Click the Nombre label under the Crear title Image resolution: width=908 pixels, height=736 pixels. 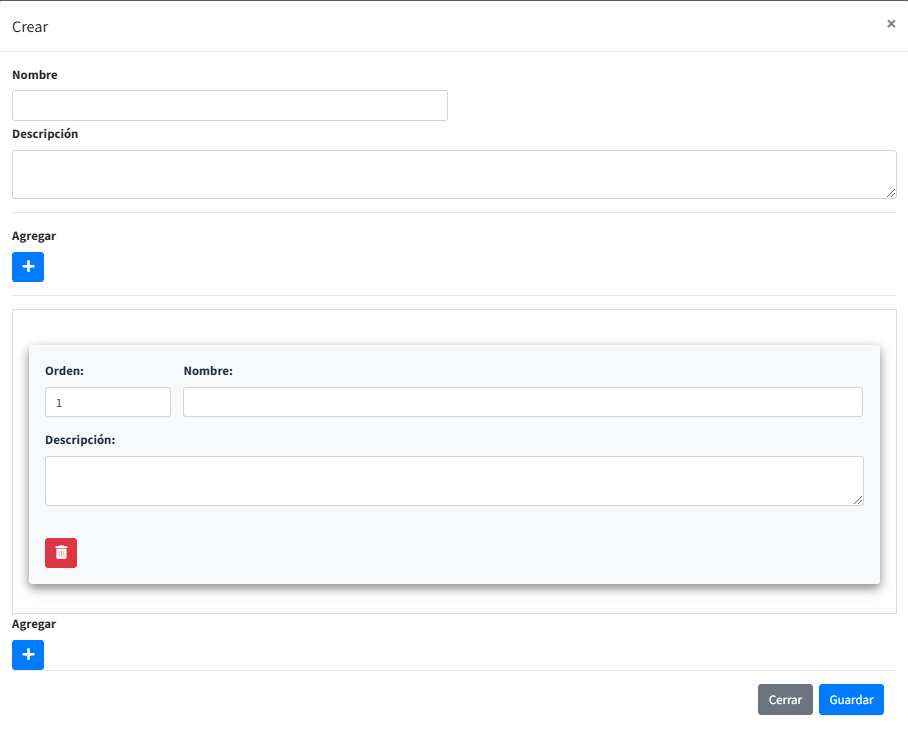point(35,75)
